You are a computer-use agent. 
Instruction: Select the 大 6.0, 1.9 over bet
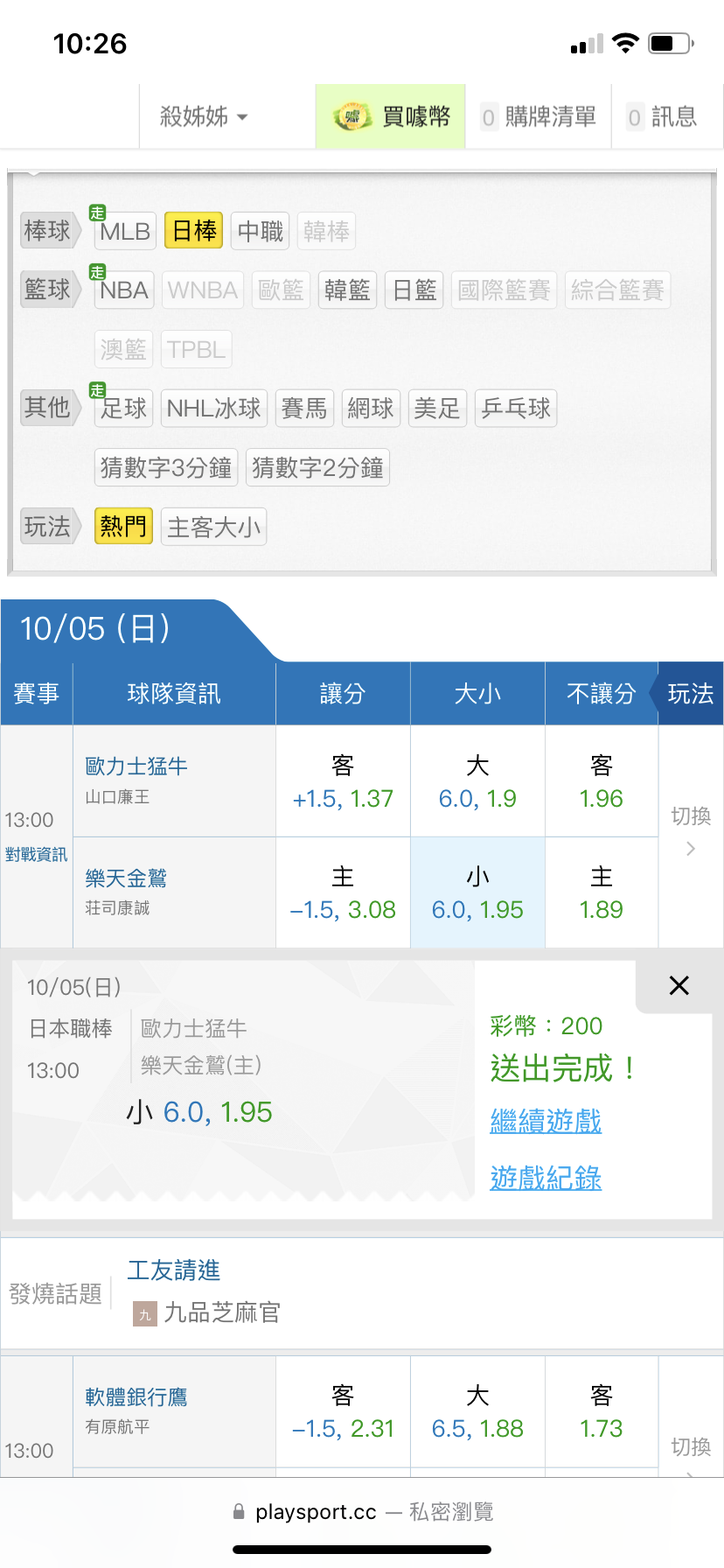[x=477, y=781]
